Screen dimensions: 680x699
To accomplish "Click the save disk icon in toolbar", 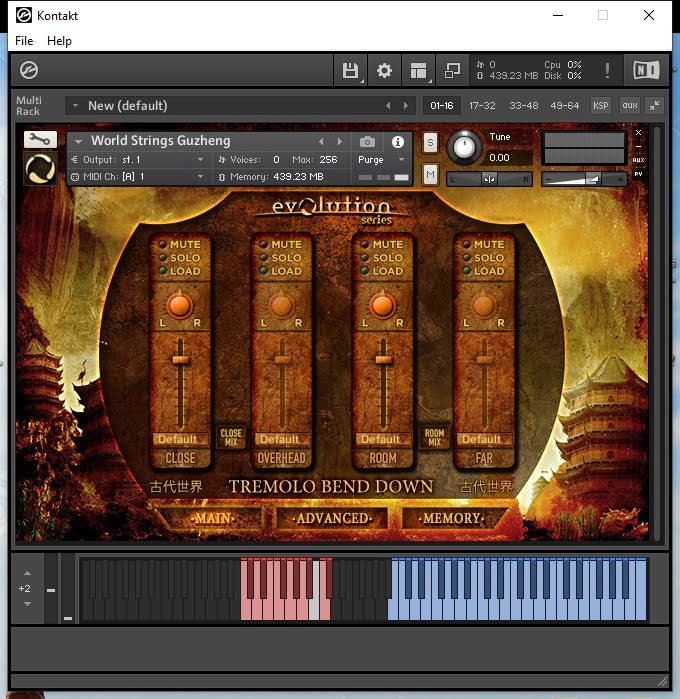I will 350,71.
